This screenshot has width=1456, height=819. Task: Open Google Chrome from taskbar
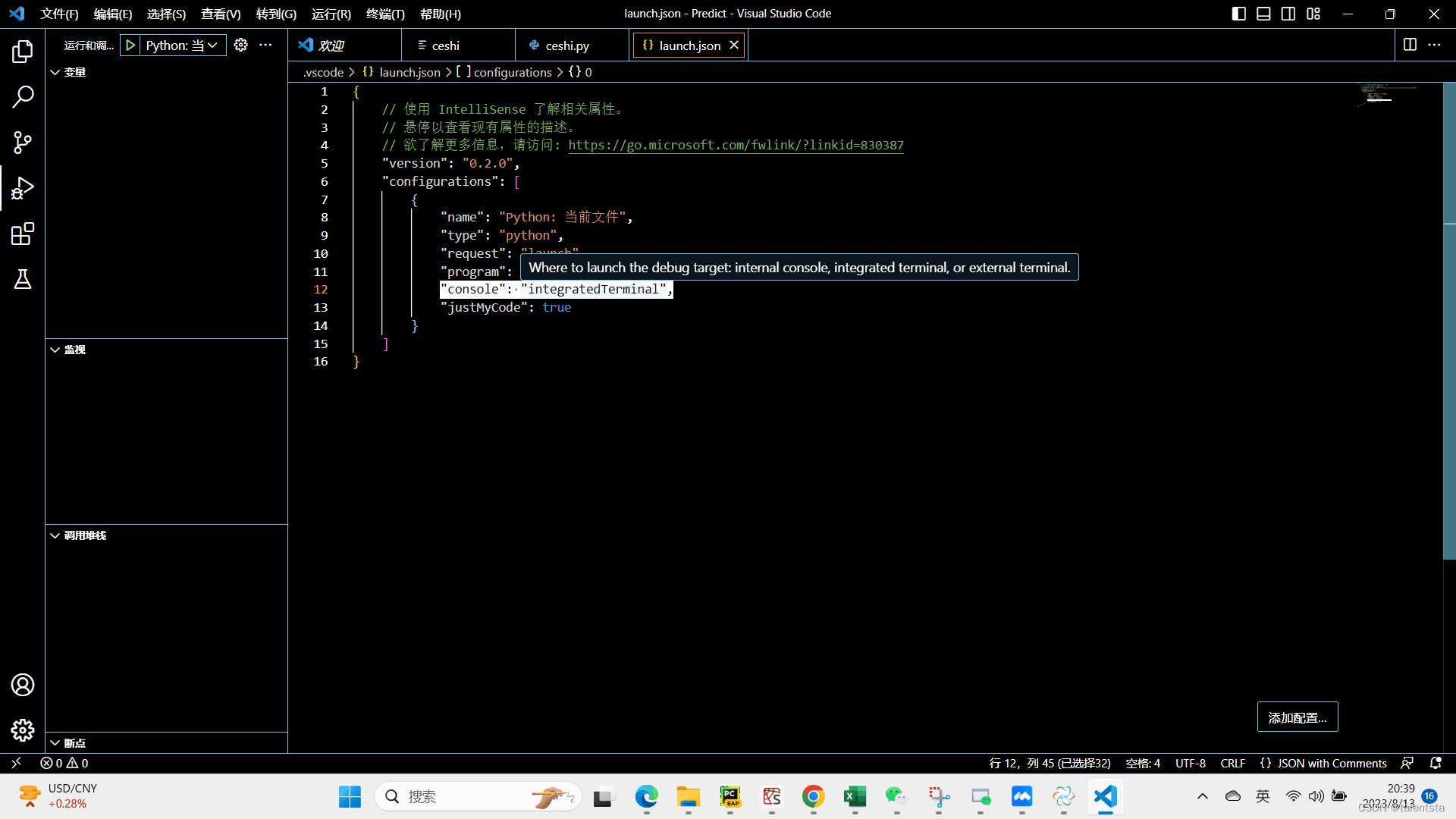tap(813, 796)
